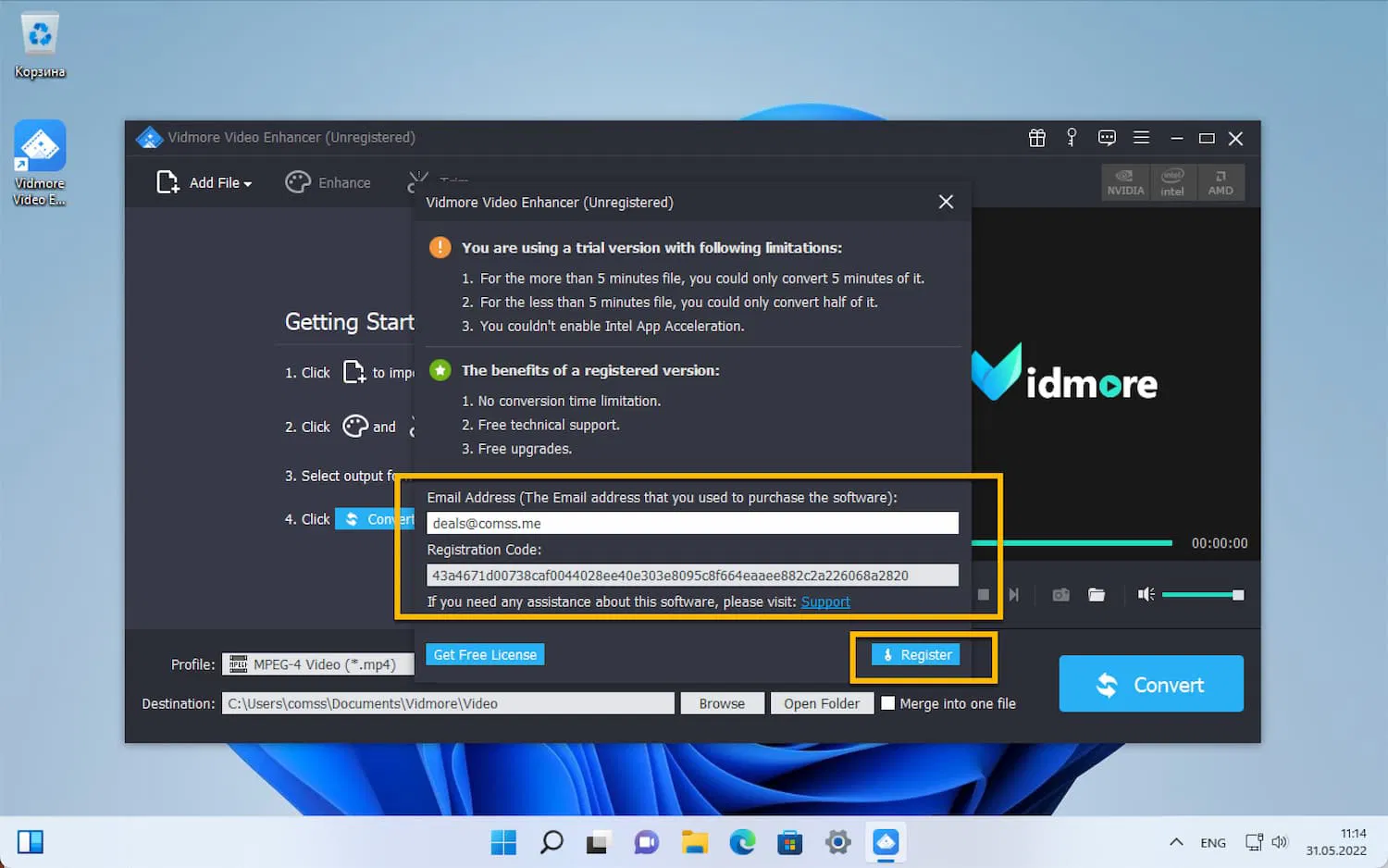Open the Chat app on the taskbar

click(647, 842)
